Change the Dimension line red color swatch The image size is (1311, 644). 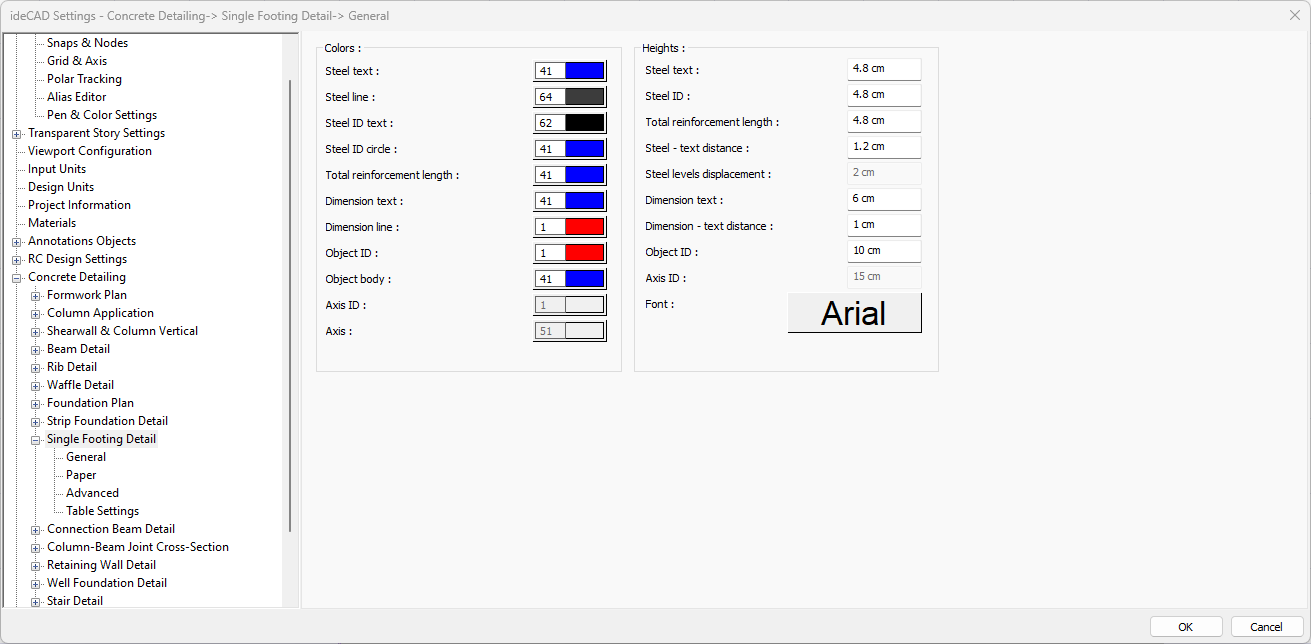click(x=584, y=227)
